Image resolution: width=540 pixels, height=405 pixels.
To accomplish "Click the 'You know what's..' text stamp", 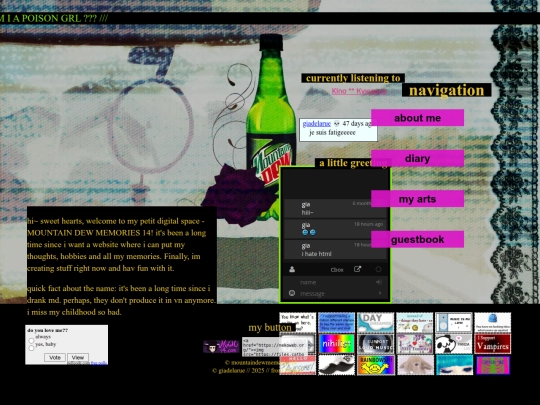I will pos(297,322).
